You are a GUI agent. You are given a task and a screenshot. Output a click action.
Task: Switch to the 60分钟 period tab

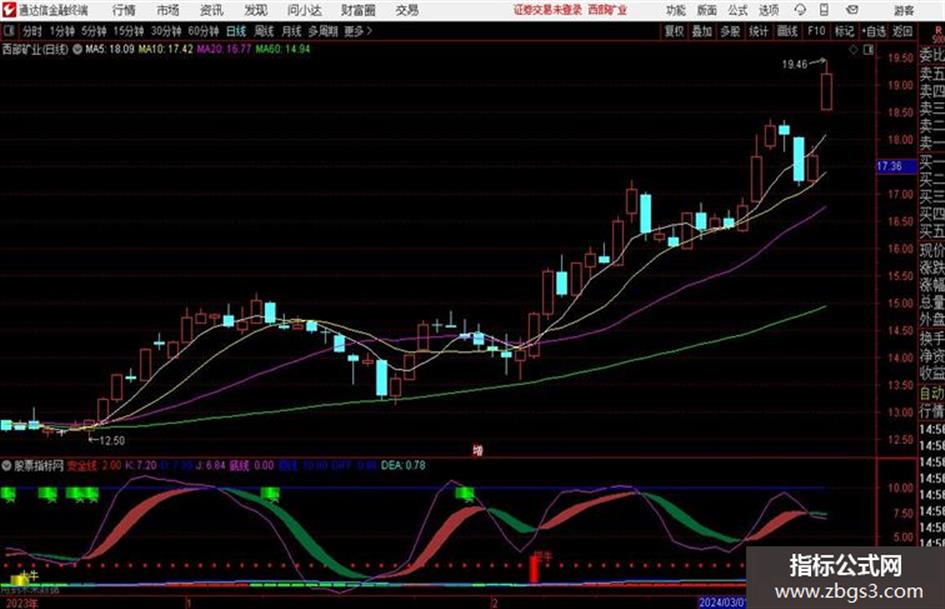point(203,31)
